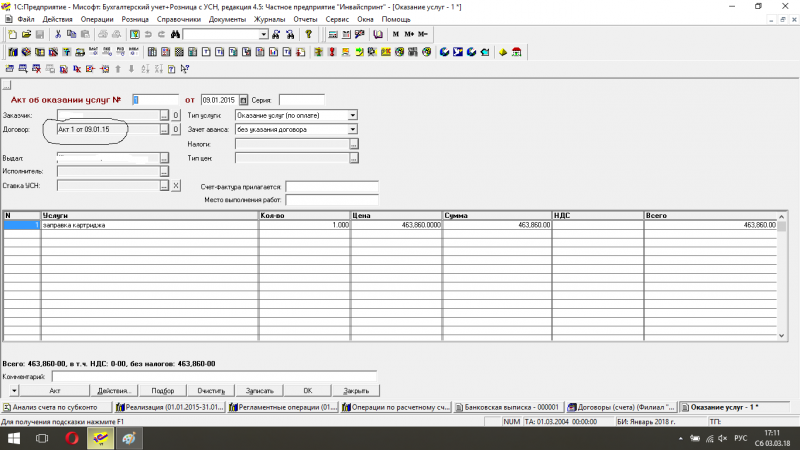This screenshot has height=450, width=800.
Task: Open the Файл menu
Action: pyautogui.click(x=26, y=19)
